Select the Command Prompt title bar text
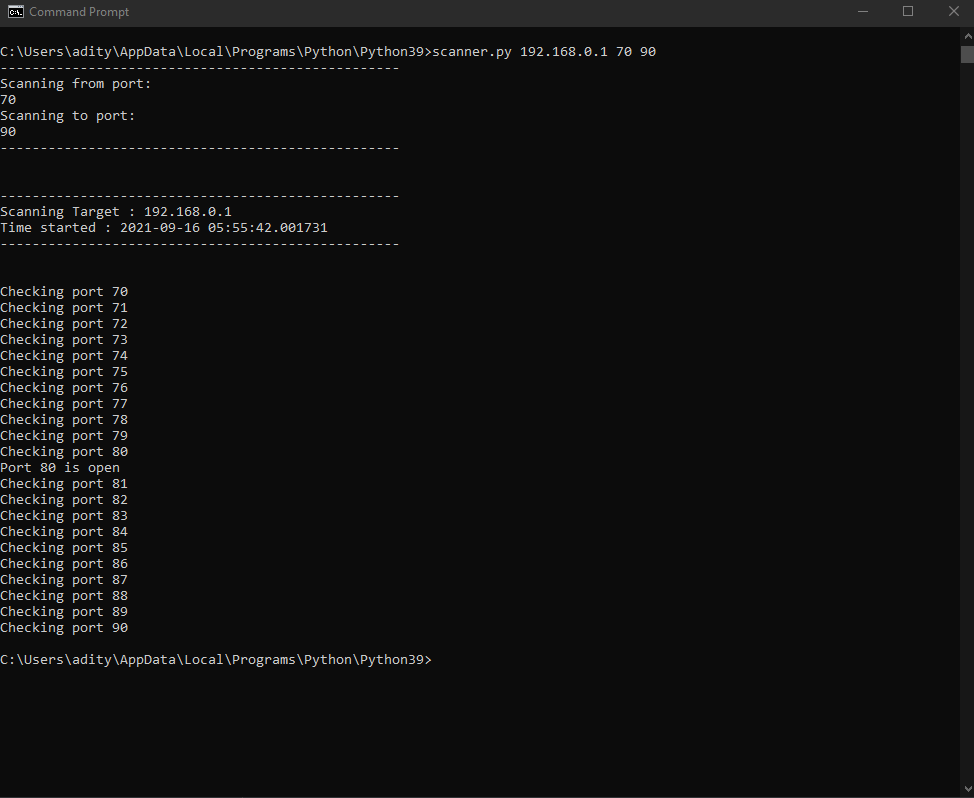 [78, 12]
